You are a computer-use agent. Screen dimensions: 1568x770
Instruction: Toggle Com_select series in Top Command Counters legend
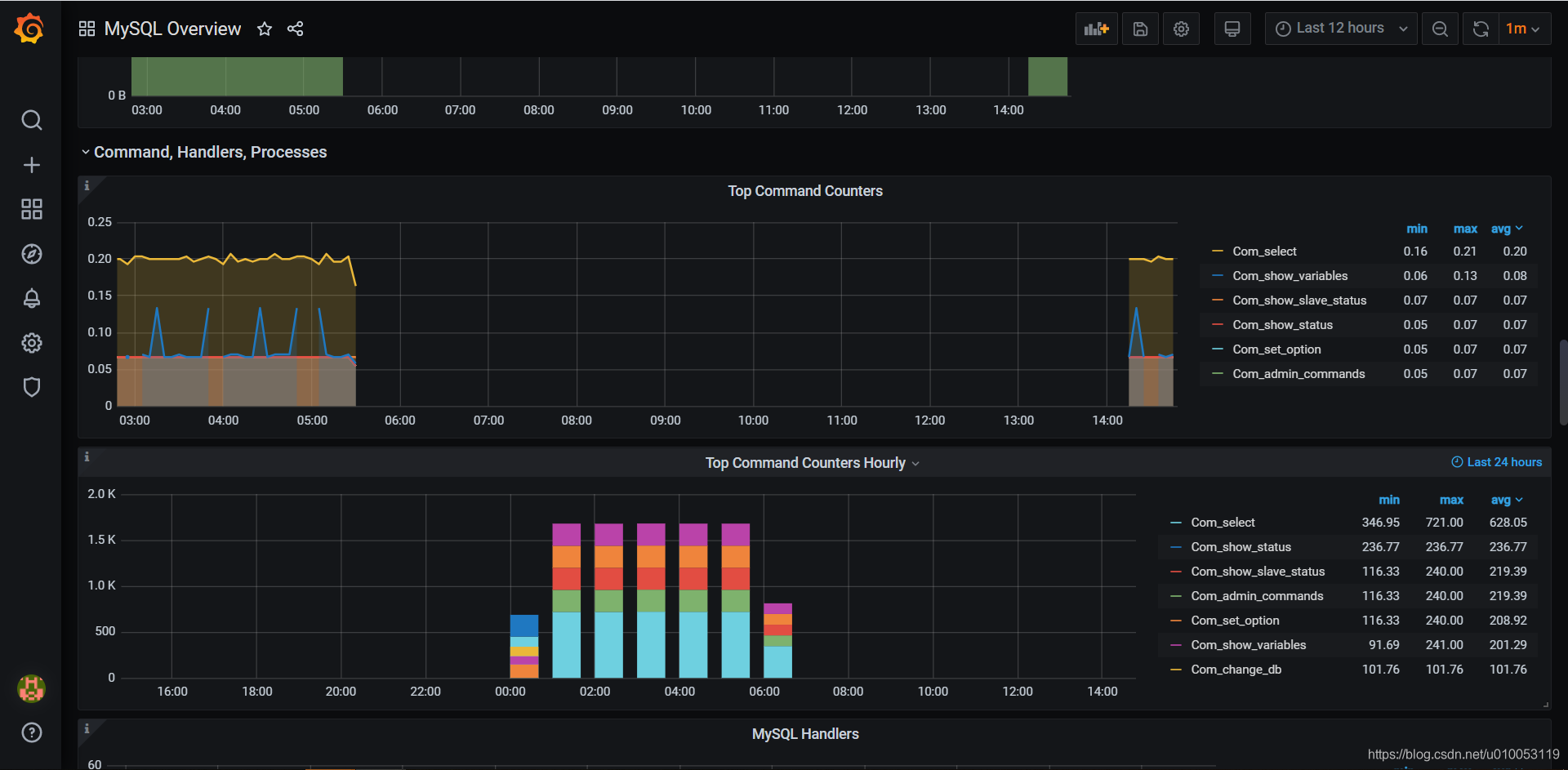point(1264,251)
